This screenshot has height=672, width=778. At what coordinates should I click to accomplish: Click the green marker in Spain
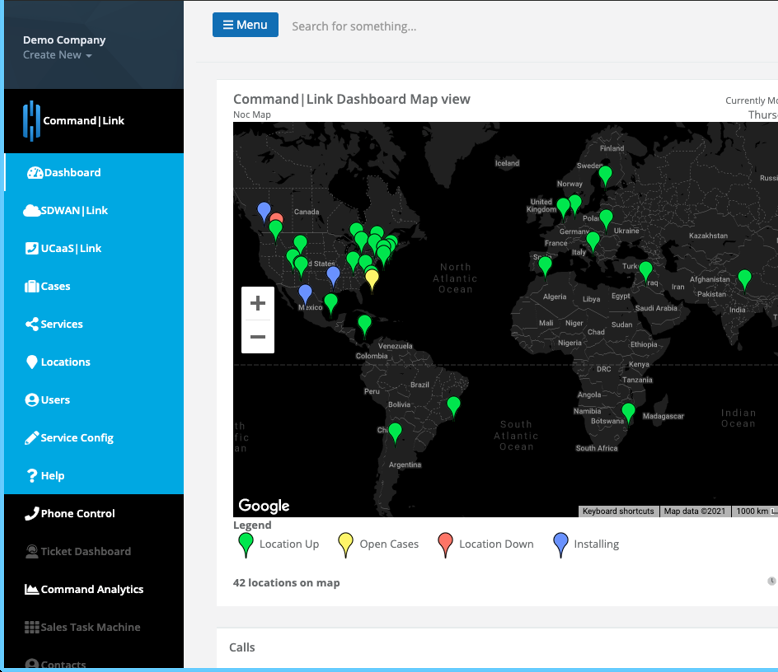tap(545, 266)
